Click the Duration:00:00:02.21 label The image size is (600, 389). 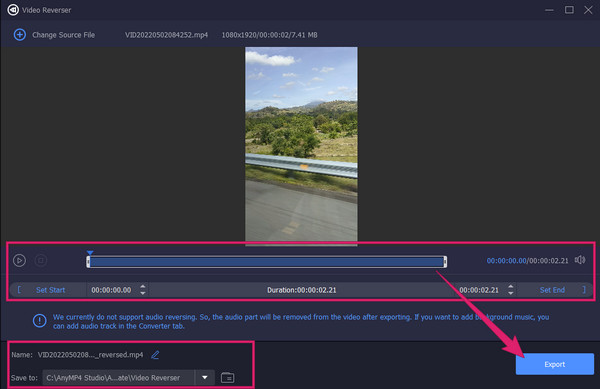(x=302, y=290)
